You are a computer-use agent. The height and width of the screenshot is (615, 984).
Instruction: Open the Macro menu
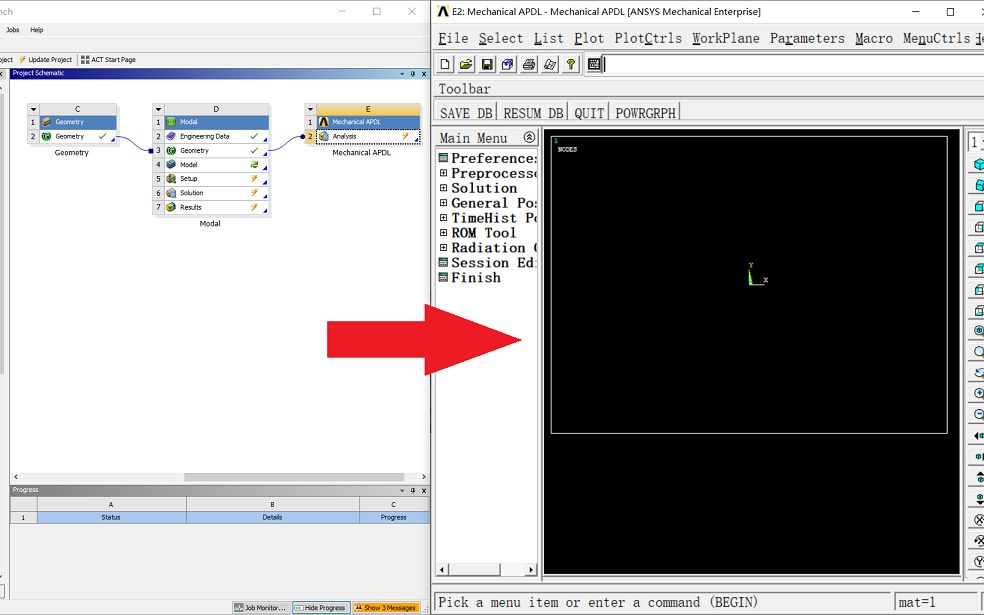(874, 38)
